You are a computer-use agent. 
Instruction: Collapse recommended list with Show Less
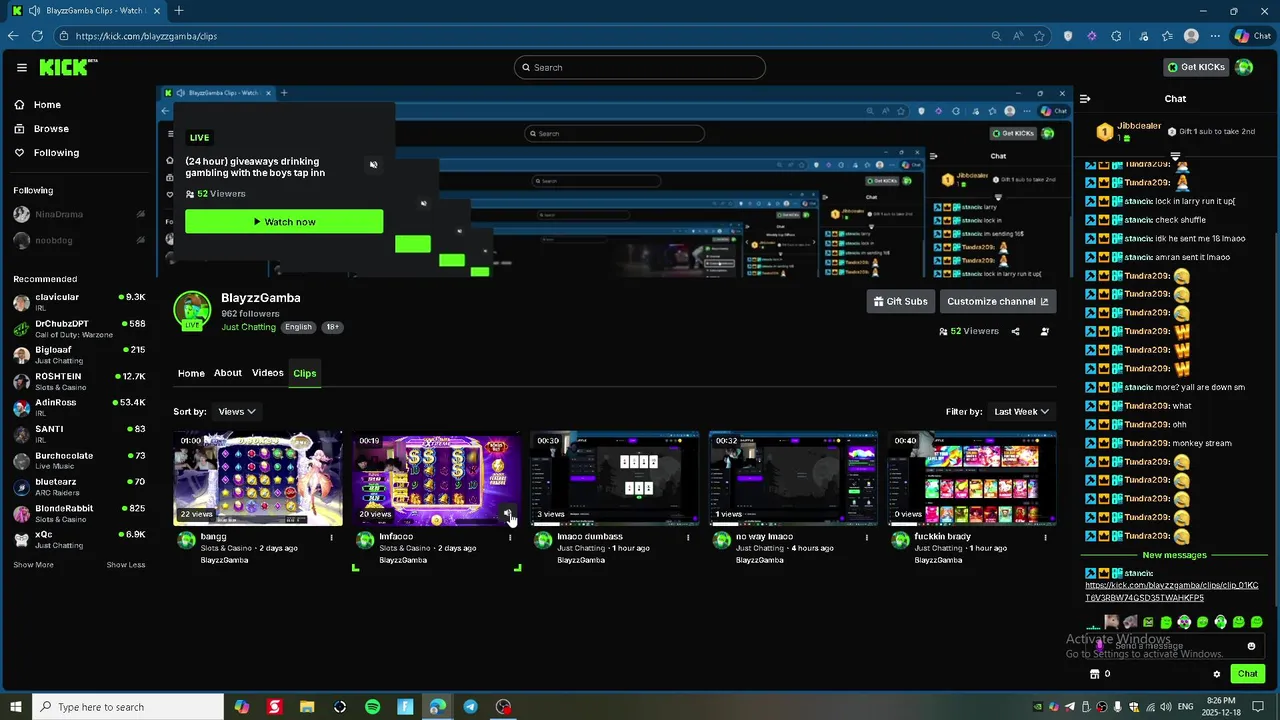tap(126, 565)
